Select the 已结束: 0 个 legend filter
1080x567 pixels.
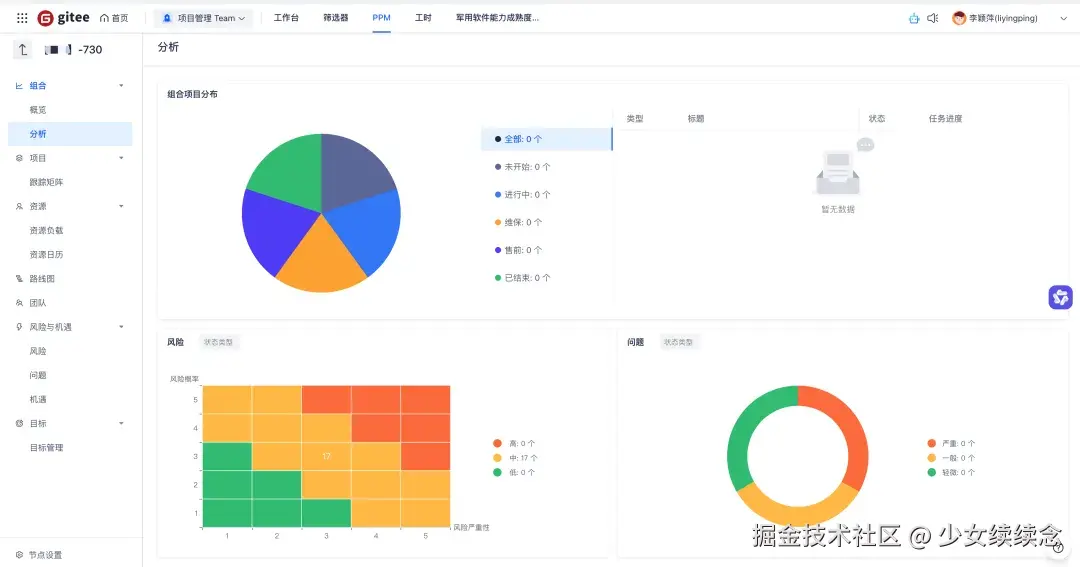[523, 278]
